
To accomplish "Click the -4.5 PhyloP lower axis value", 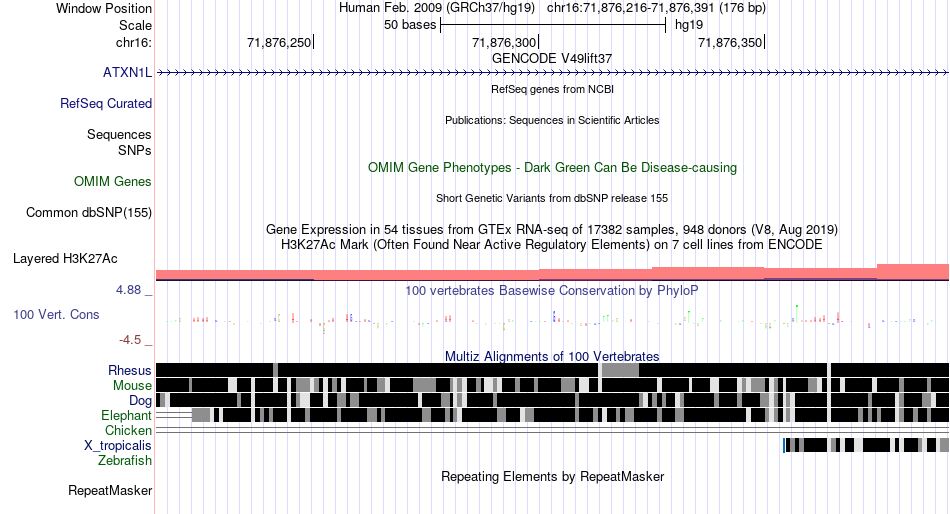I will tap(130, 340).
